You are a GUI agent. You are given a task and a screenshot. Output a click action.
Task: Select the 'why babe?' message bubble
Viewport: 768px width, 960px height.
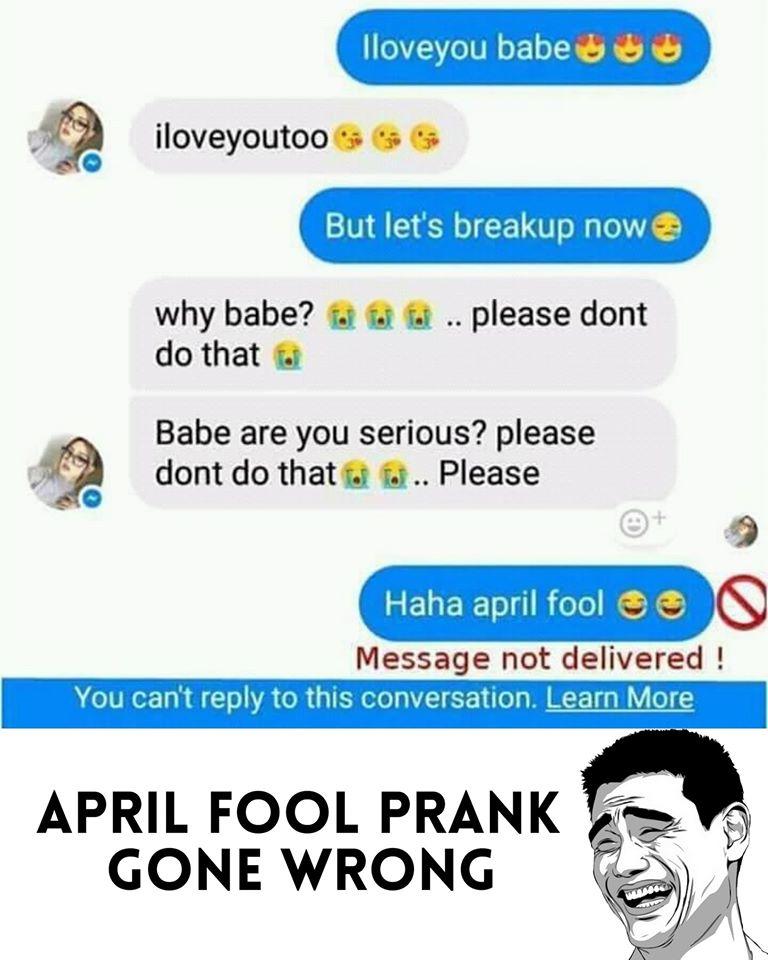[403, 334]
